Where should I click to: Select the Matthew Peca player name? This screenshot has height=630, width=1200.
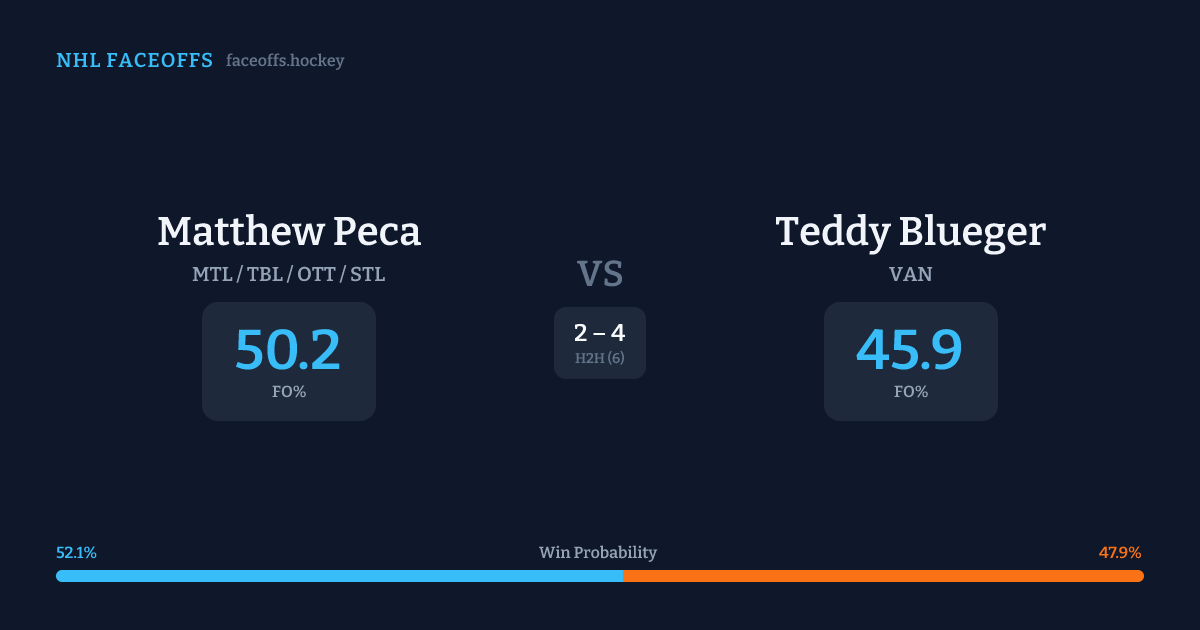click(x=289, y=231)
